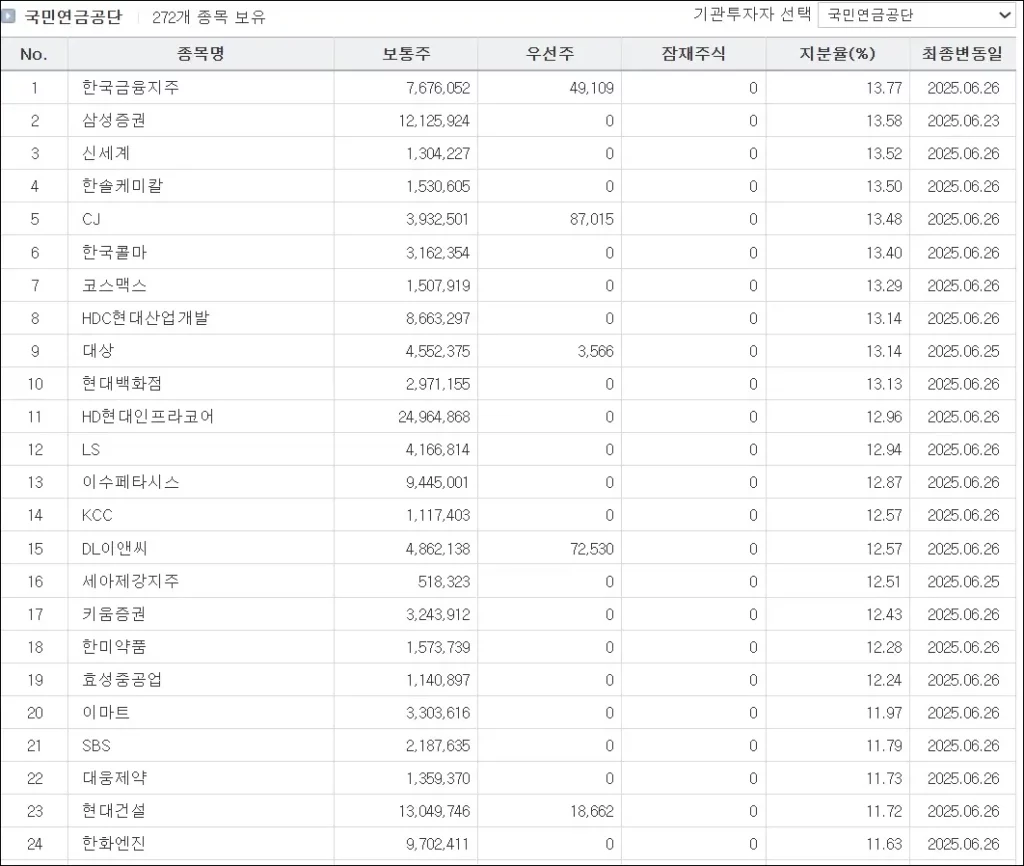Click the 2025.06.23 date in 삼성증권 row

963,121
